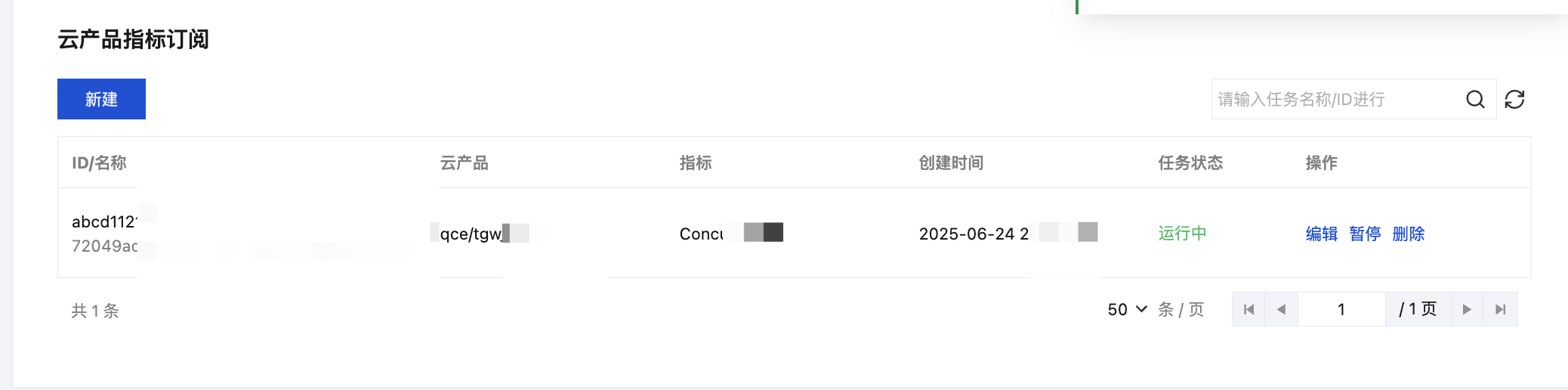Click the 指标 column header

click(695, 162)
